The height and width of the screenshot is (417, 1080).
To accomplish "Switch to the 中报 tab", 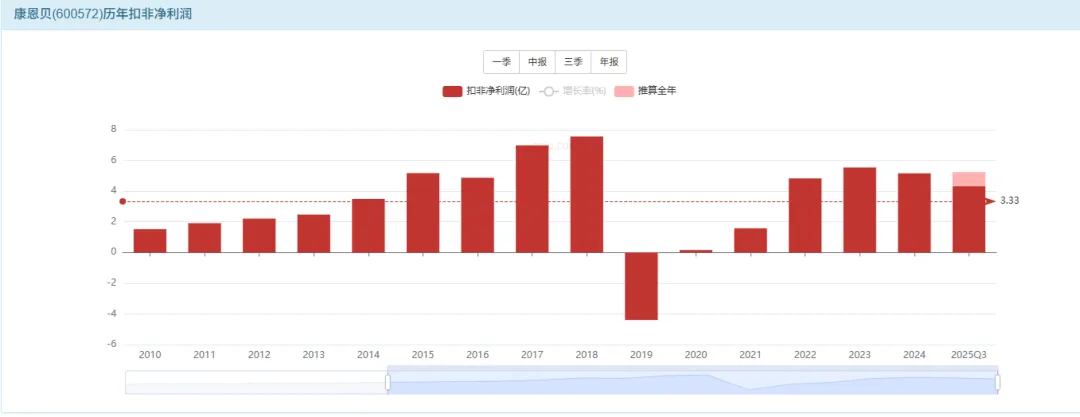I will tap(537, 62).
